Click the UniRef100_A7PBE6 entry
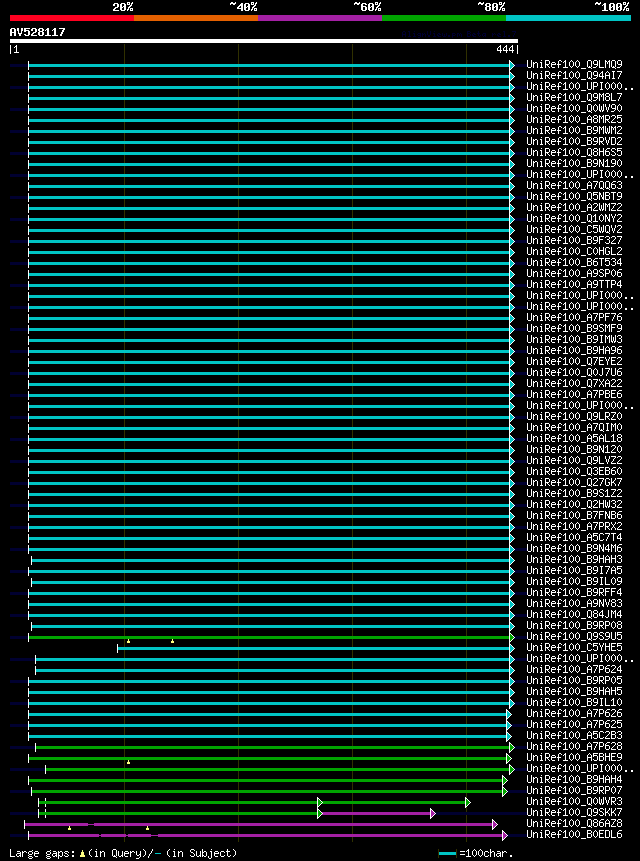 click(x=574, y=394)
